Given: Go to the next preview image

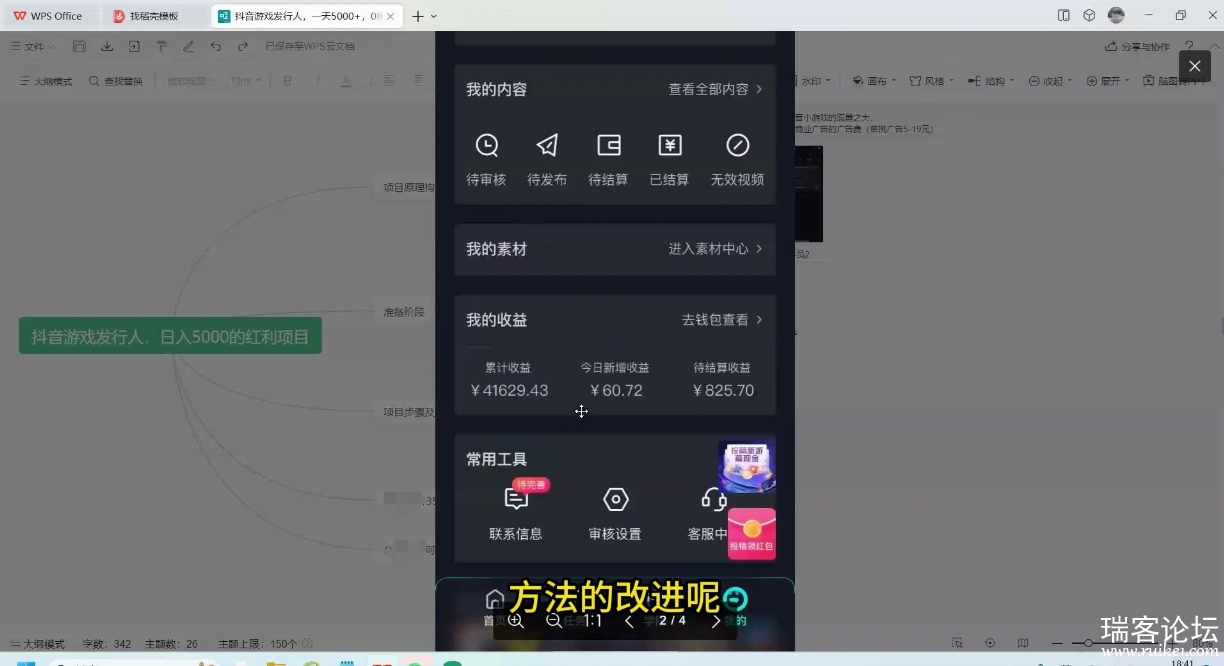Looking at the screenshot, I should tap(715, 621).
